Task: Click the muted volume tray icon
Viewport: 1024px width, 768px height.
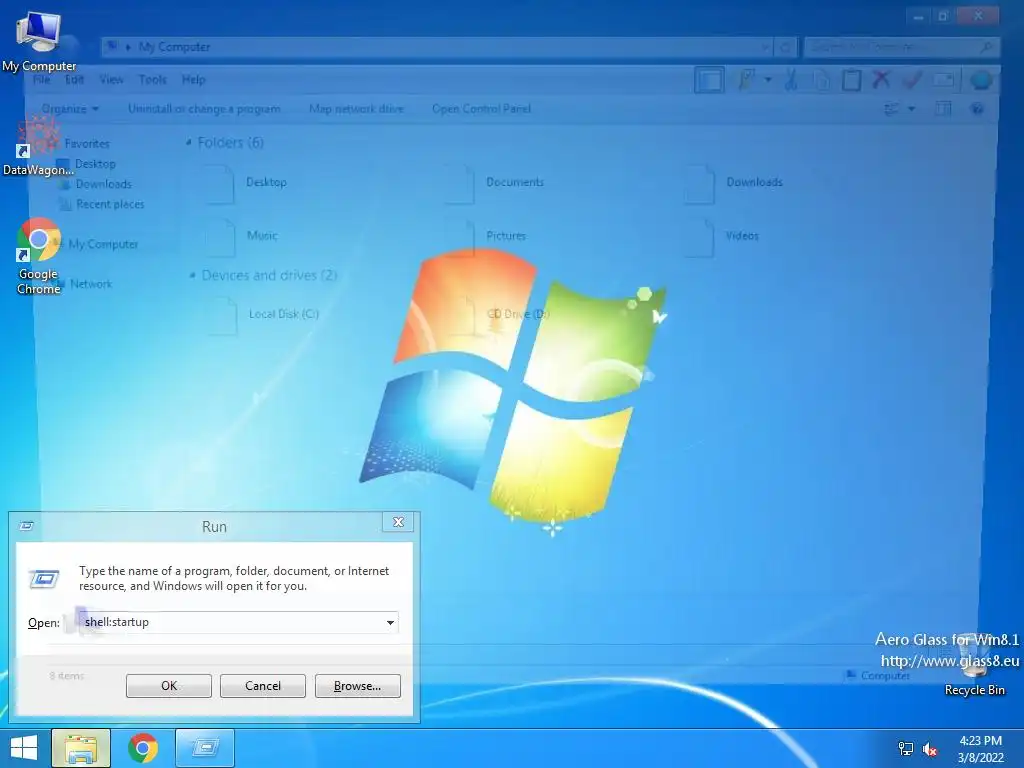Action: click(930, 749)
